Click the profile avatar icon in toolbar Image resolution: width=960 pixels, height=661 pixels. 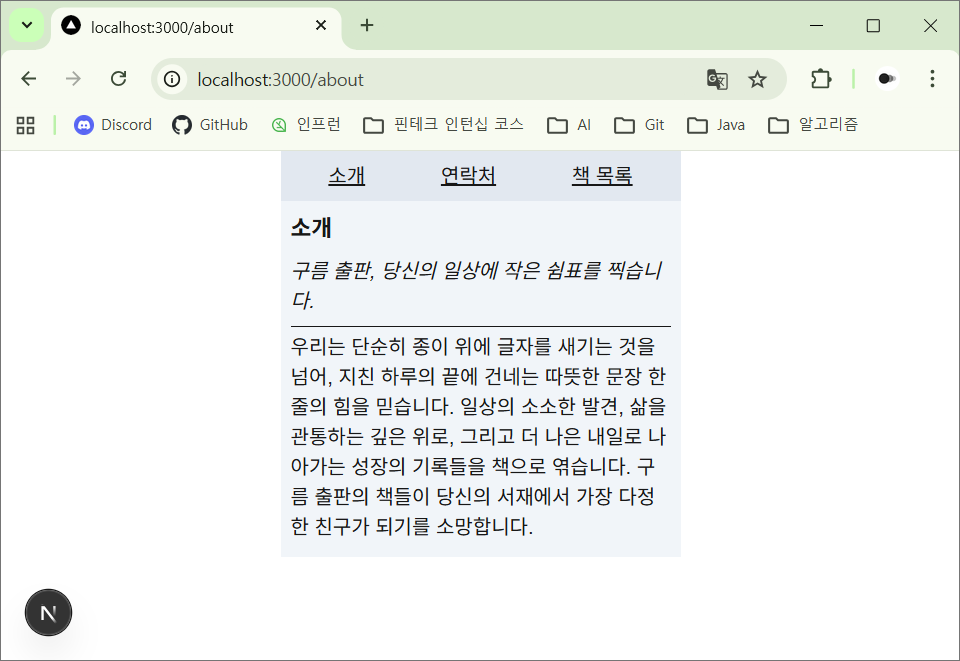point(886,79)
